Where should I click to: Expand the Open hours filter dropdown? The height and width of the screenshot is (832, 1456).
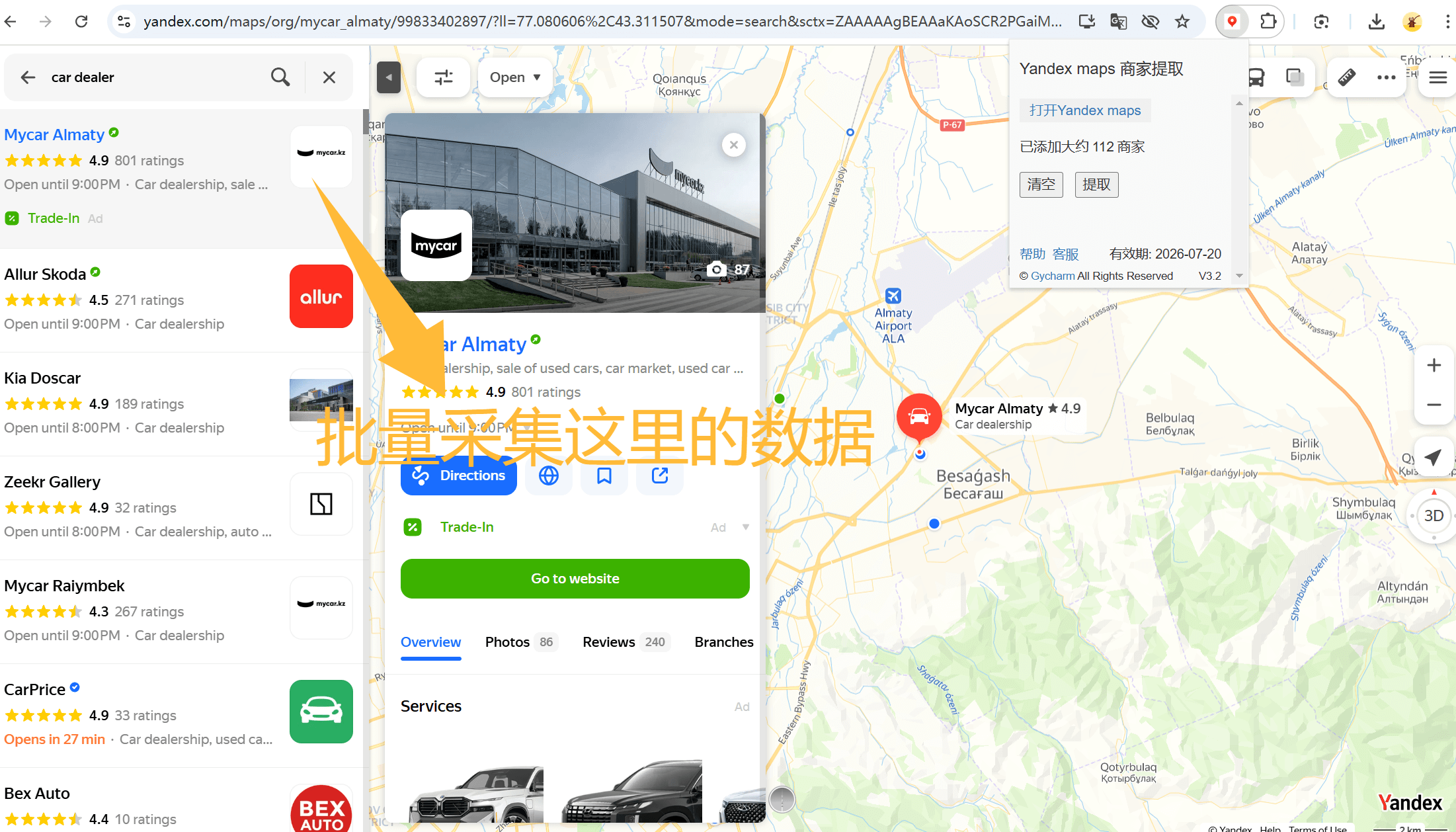pos(514,77)
